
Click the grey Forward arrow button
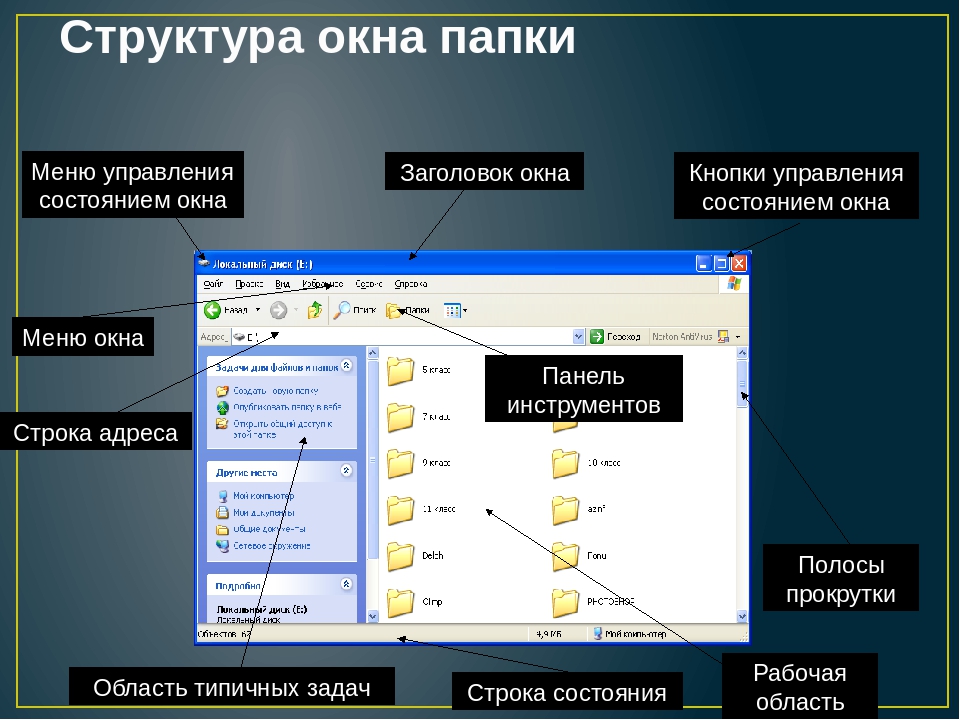click(279, 310)
